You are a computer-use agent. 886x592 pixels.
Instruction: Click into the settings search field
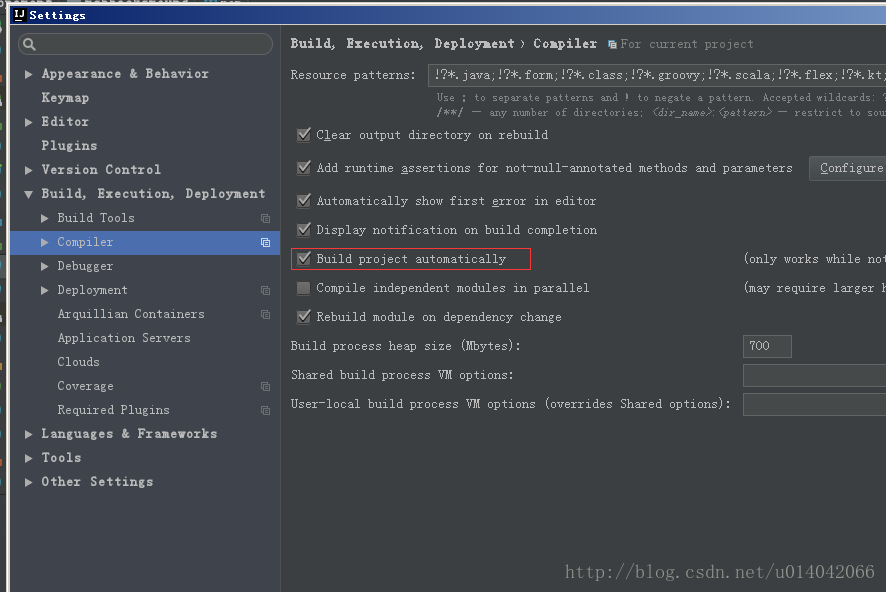click(x=145, y=44)
